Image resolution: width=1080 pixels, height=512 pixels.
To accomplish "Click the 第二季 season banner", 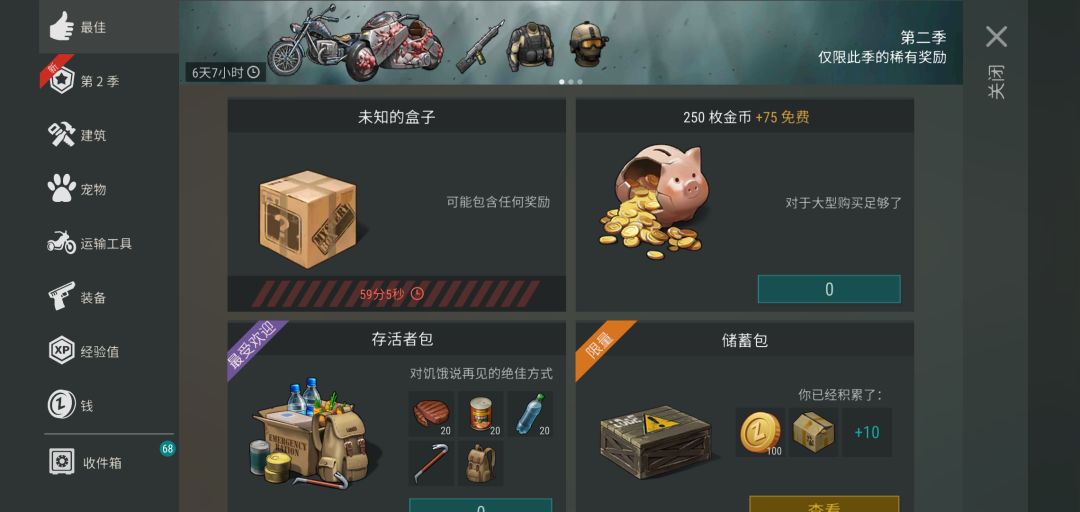I will click(570, 42).
